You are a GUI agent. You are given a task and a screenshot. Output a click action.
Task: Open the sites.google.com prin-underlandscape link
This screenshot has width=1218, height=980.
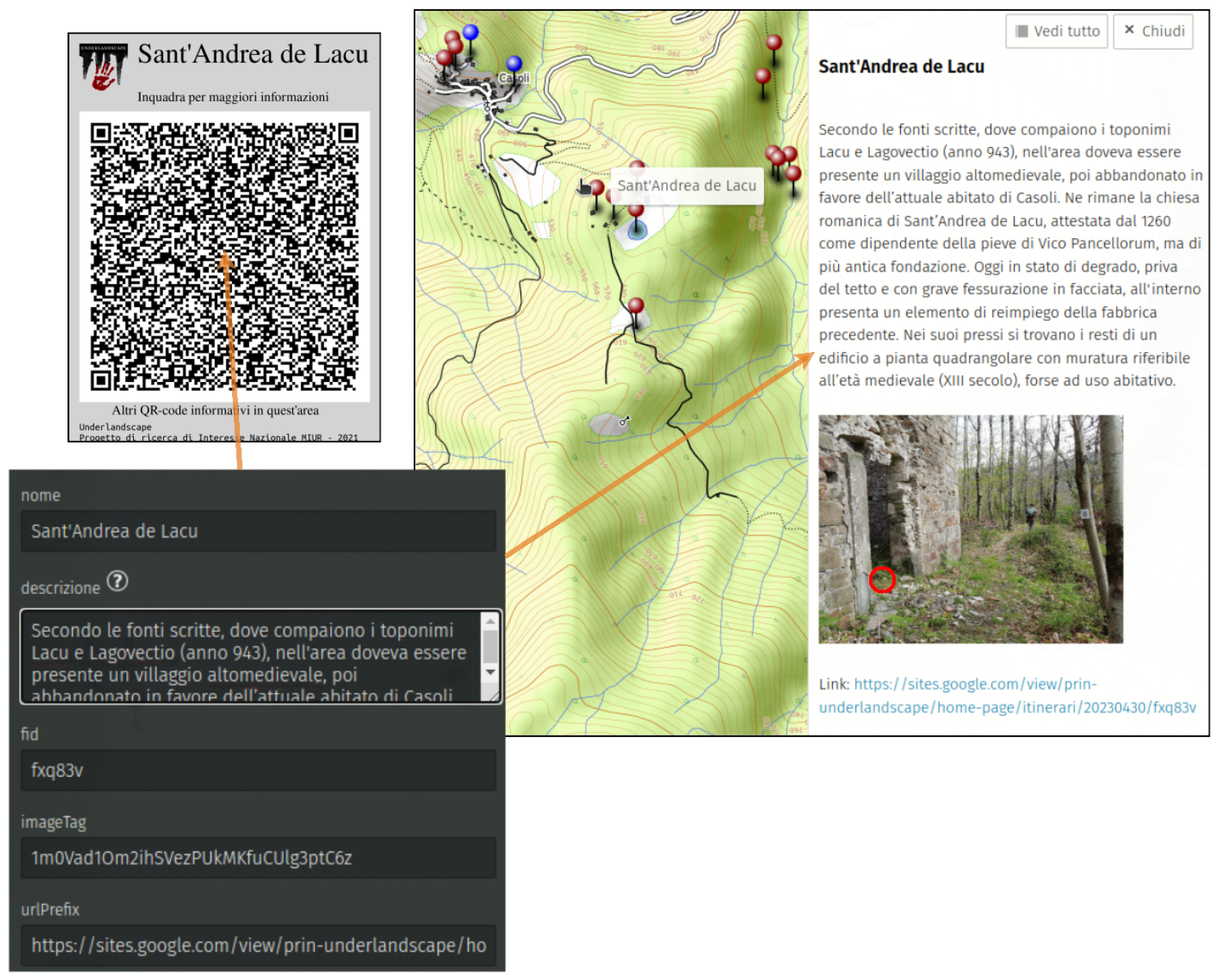1008,695
